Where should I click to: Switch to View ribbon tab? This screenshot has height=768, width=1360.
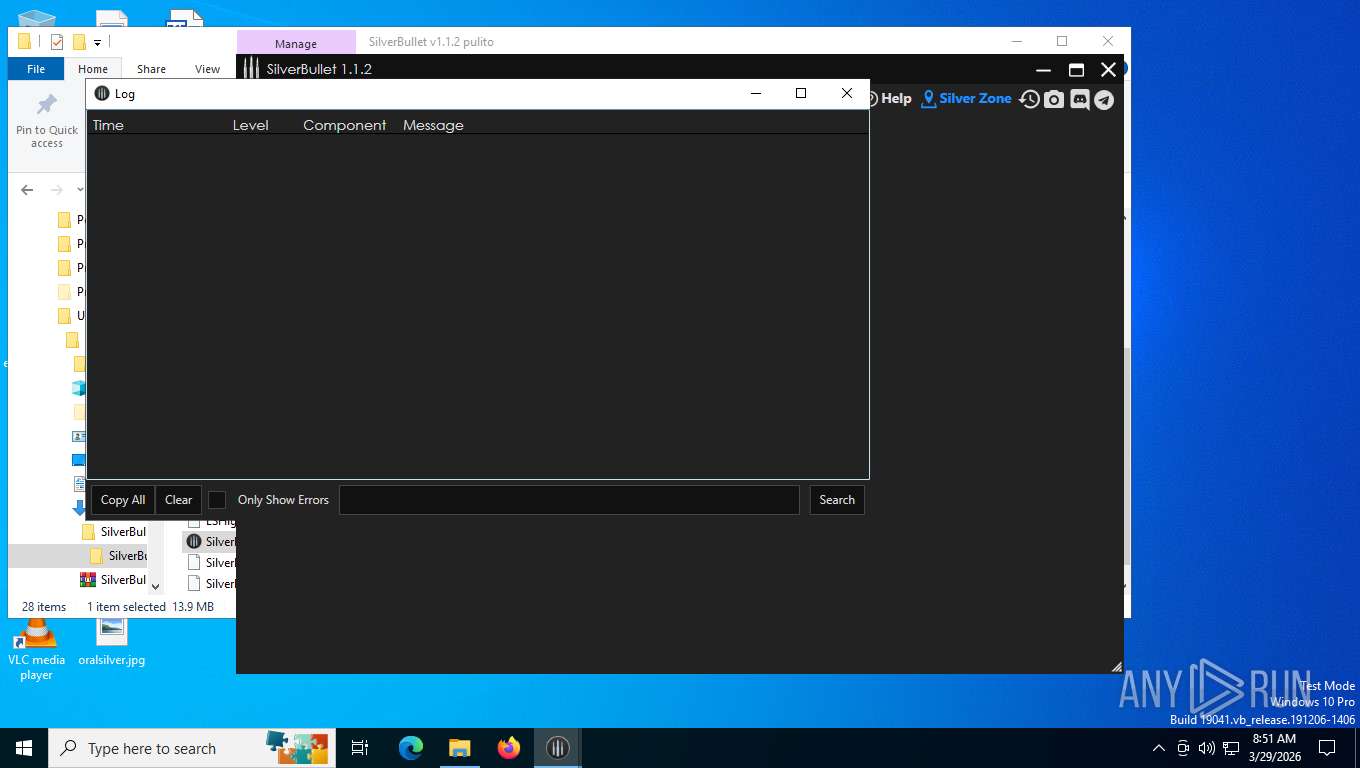click(x=208, y=69)
